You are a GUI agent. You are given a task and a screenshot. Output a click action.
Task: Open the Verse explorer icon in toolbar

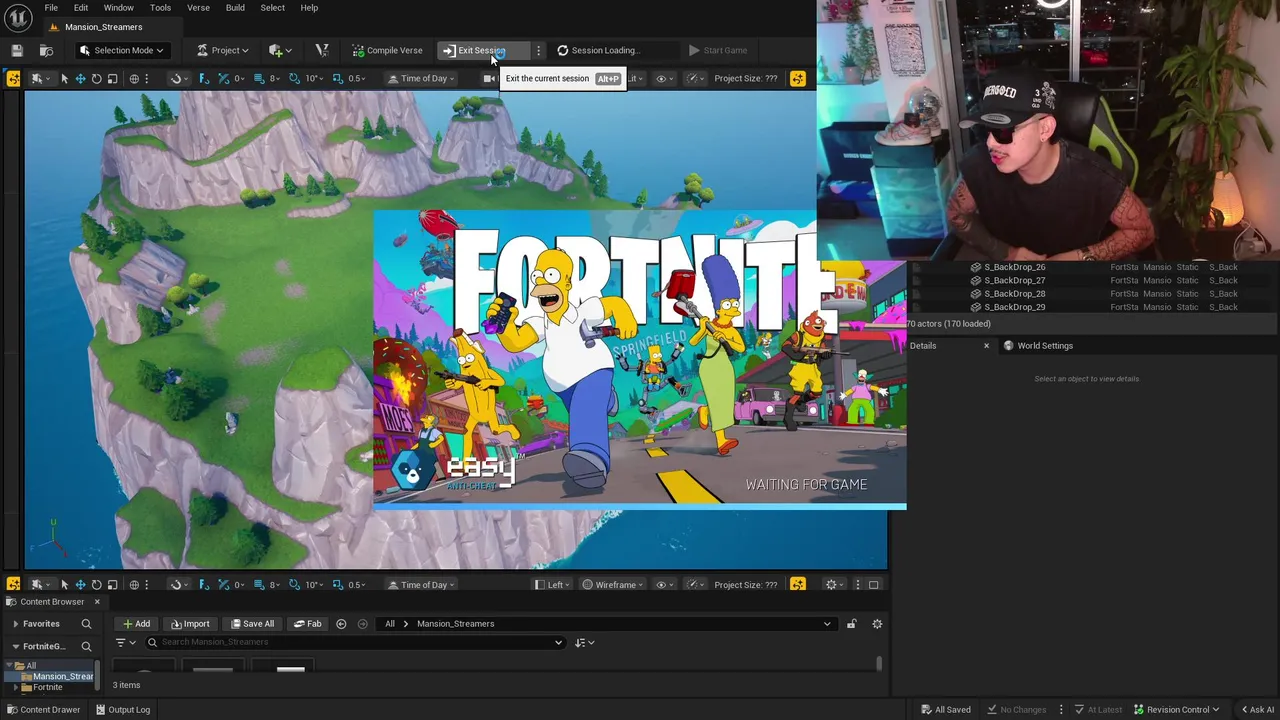pyautogui.click(x=322, y=50)
